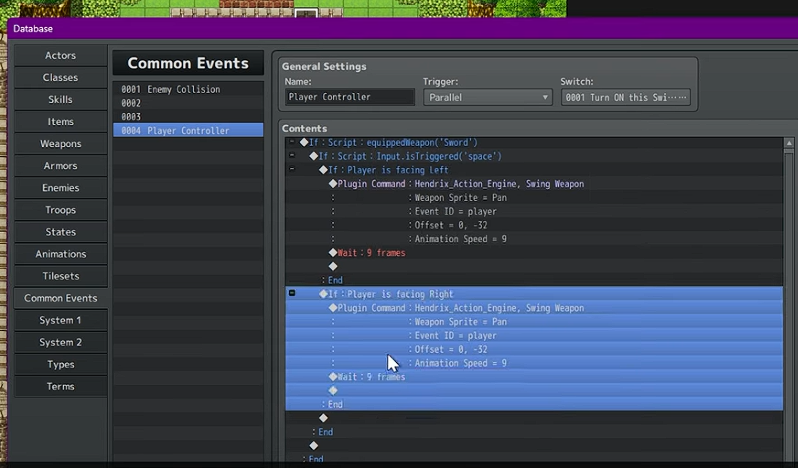Image resolution: width=798 pixels, height=468 pixels.
Task: Select the Terms tab
Action: click(x=60, y=386)
